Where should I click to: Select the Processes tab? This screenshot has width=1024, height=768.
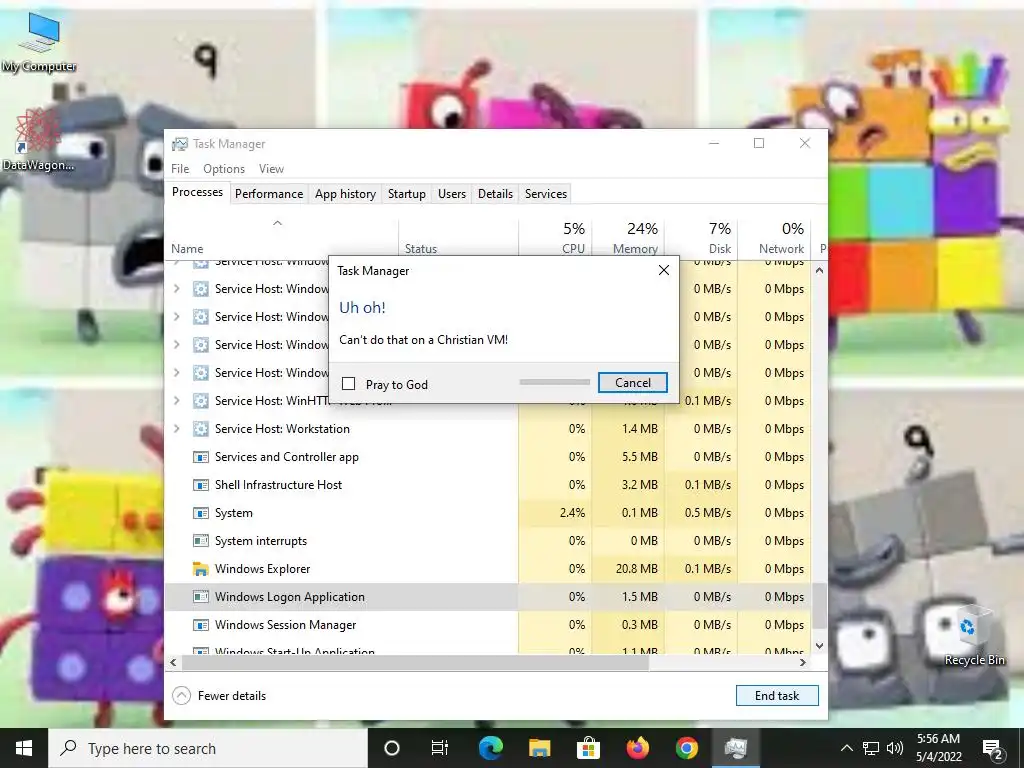tap(197, 192)
